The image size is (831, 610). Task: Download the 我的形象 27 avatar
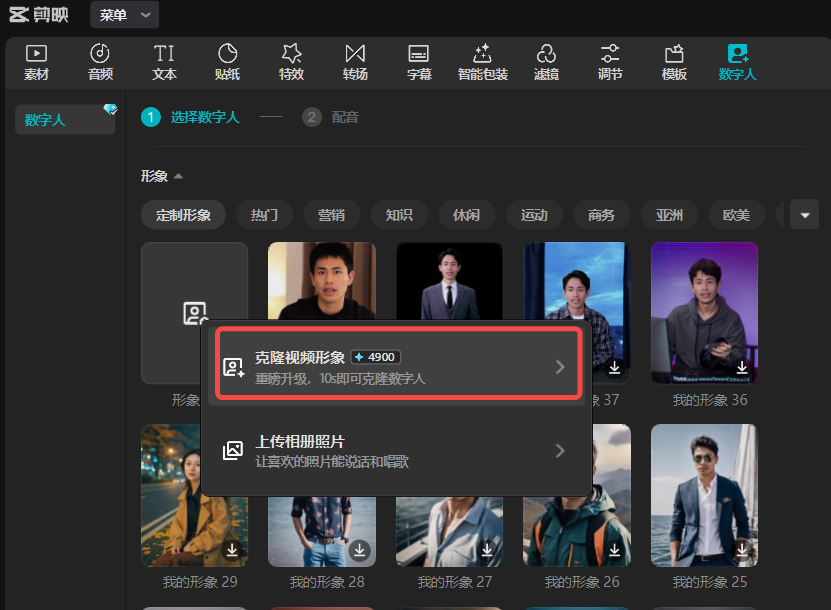click(x=487, y=550)
